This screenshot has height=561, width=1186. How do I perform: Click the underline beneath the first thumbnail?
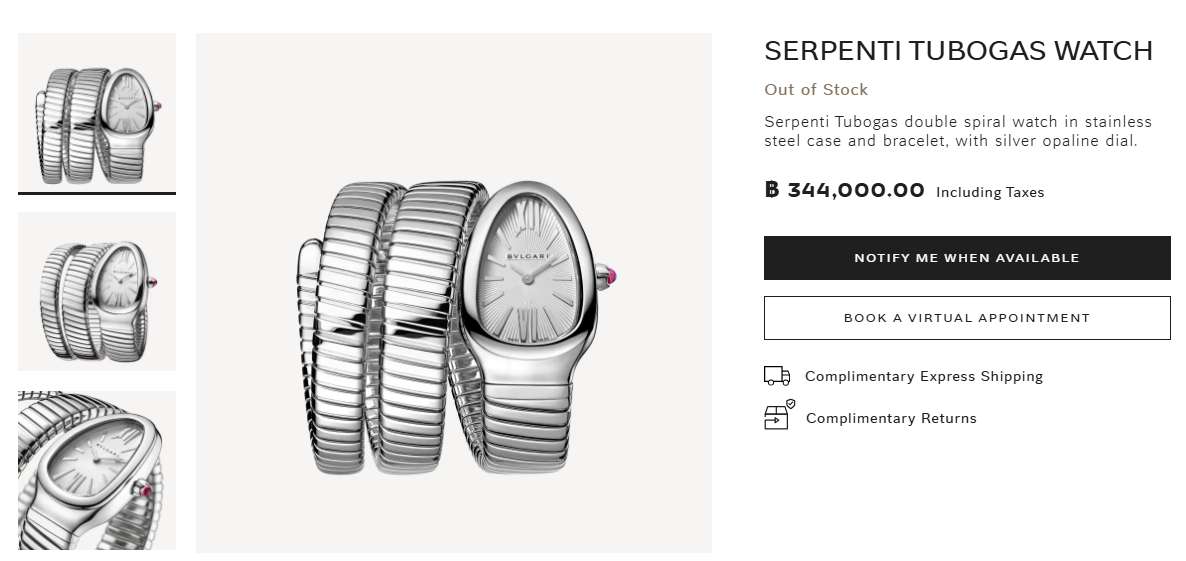[x=97, y=193]
